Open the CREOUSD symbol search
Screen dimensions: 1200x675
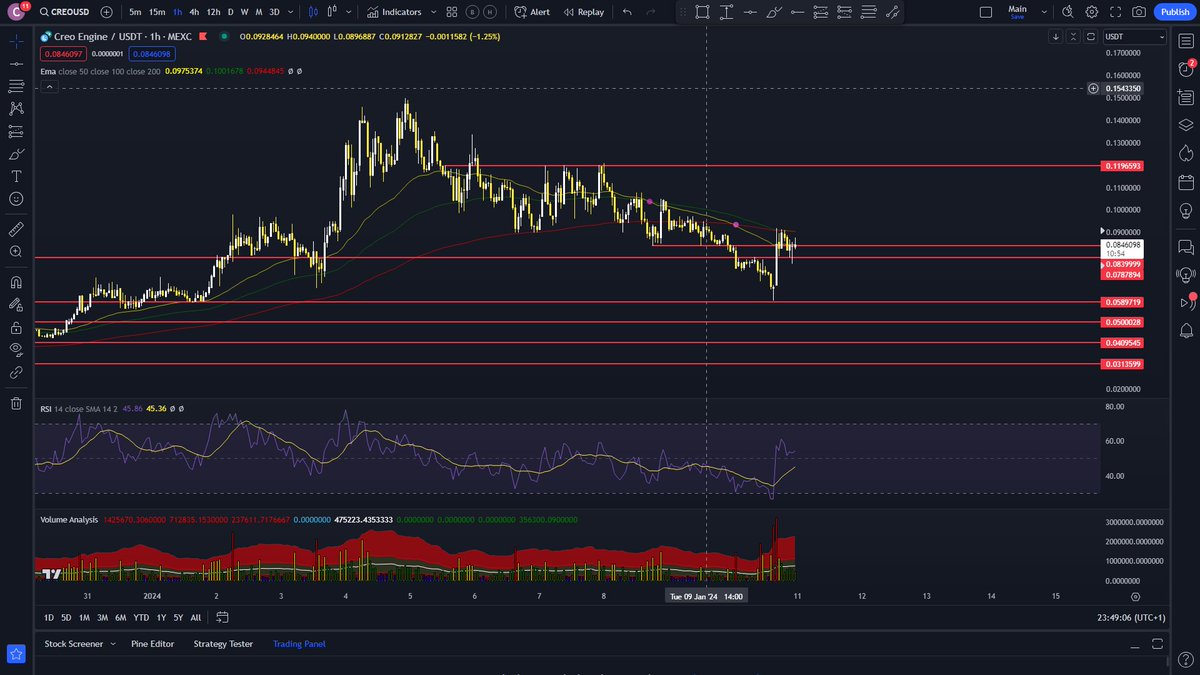[66, 12]
